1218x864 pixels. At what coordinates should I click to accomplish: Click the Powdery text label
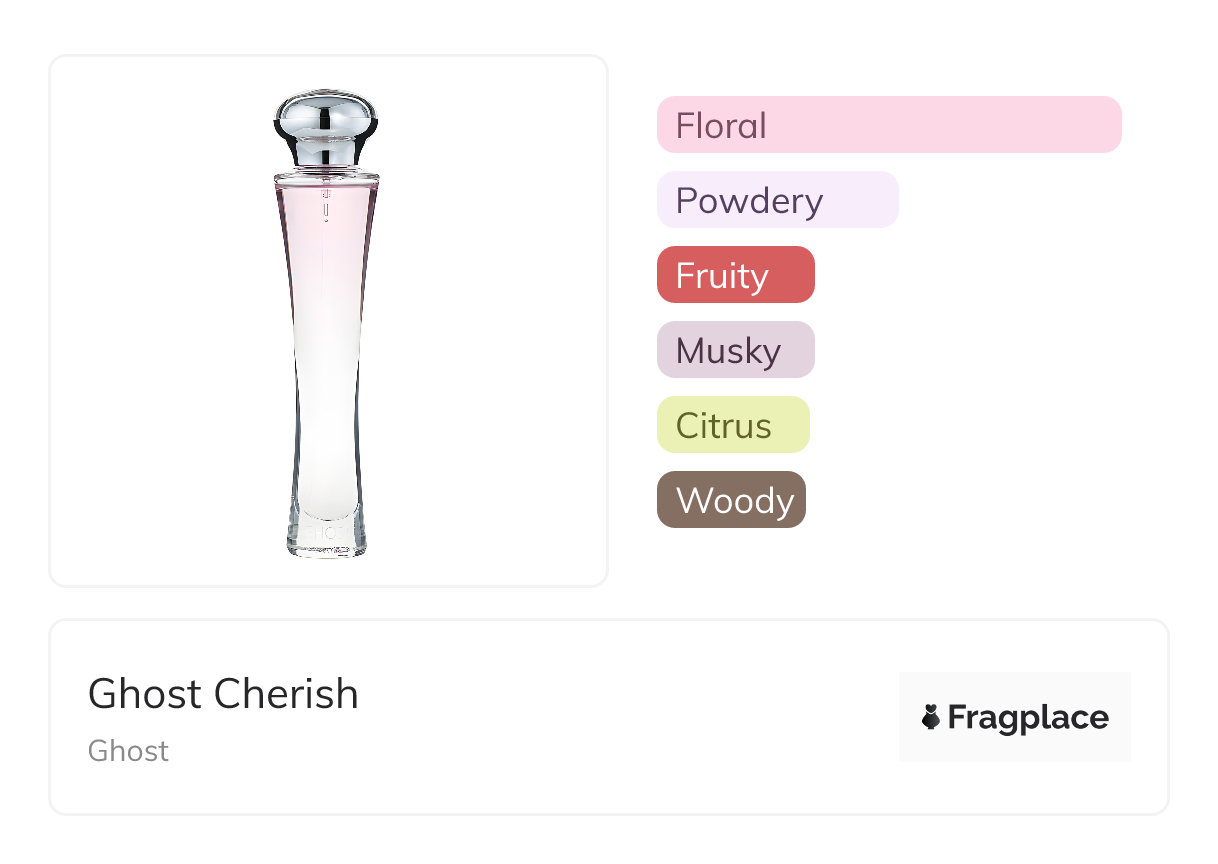[x=749, y=201]
